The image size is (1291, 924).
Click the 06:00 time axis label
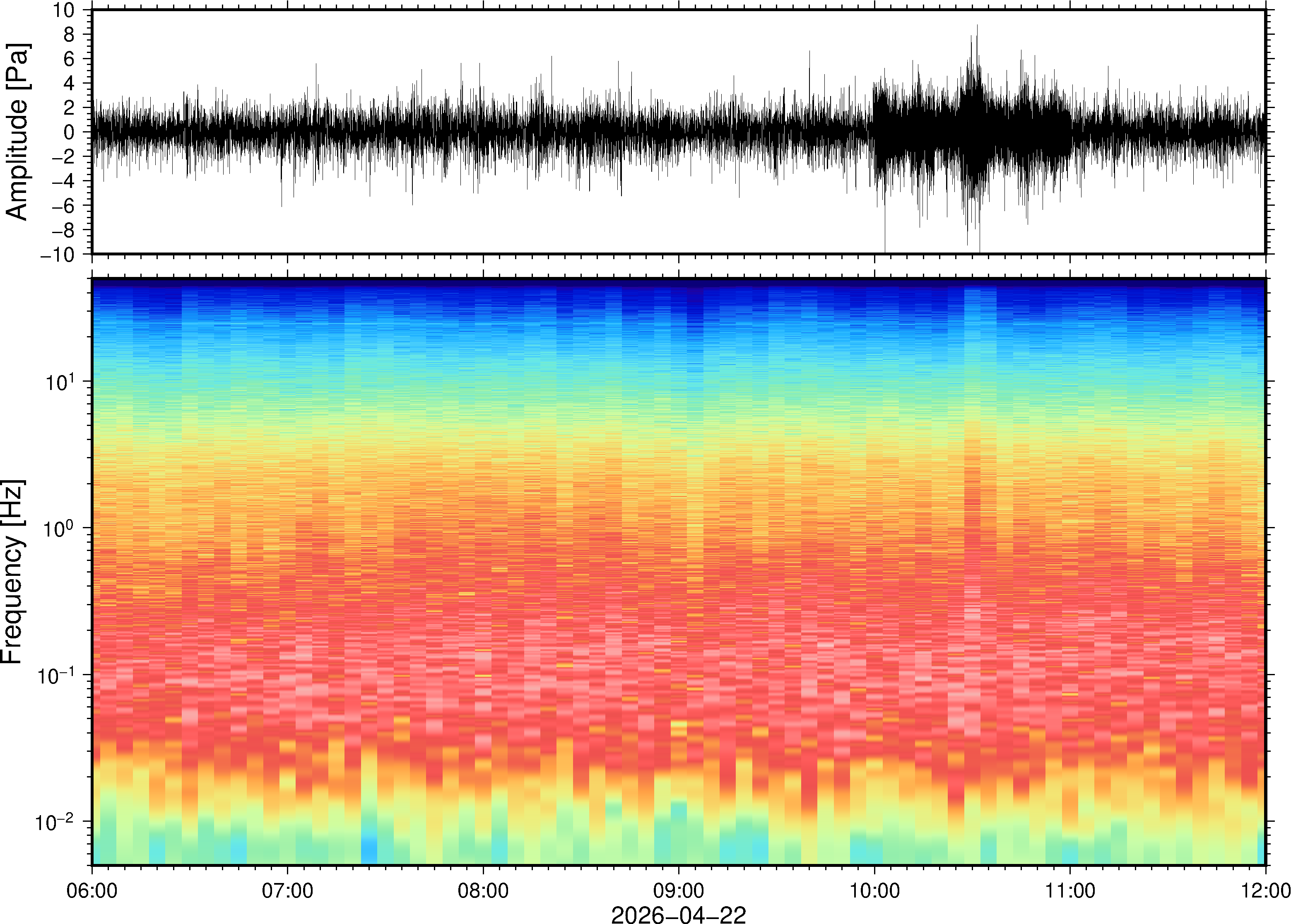92,890
